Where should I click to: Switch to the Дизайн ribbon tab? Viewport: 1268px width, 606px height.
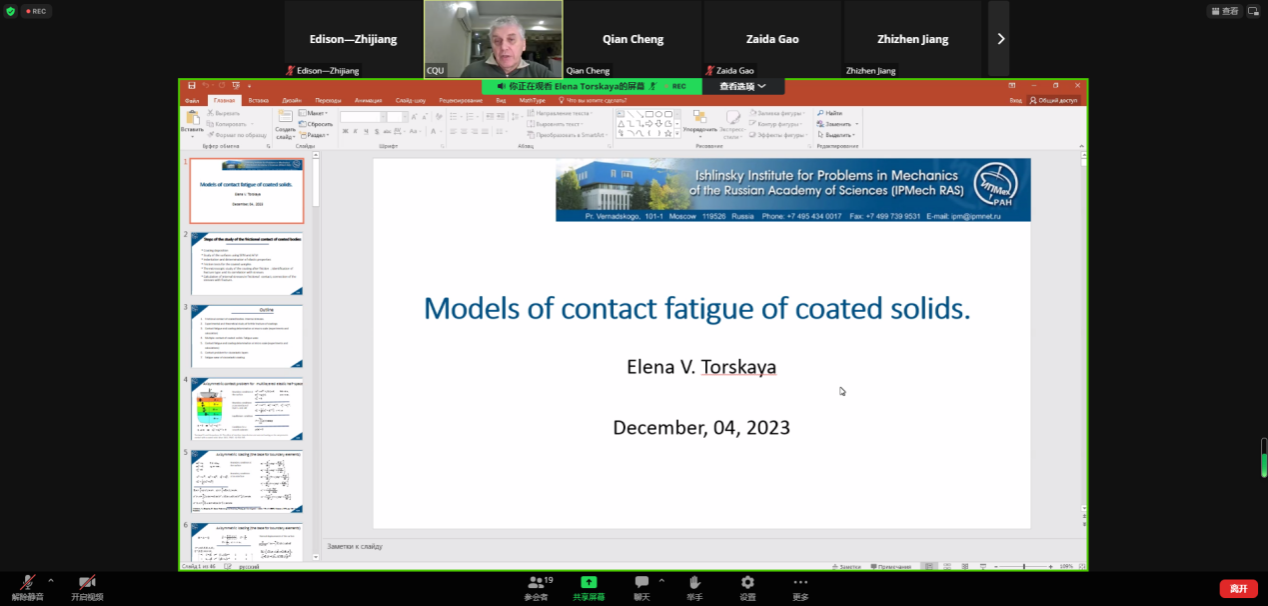pos(291,100)
